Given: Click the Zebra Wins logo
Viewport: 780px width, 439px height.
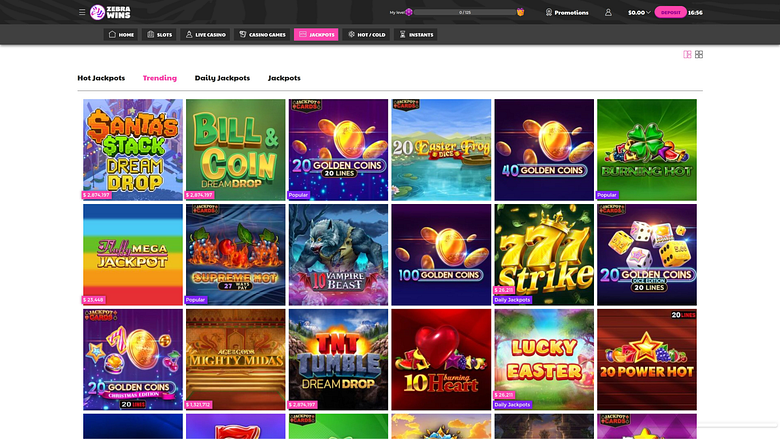Looking at the screenshot, I should (x=110, y=12).
